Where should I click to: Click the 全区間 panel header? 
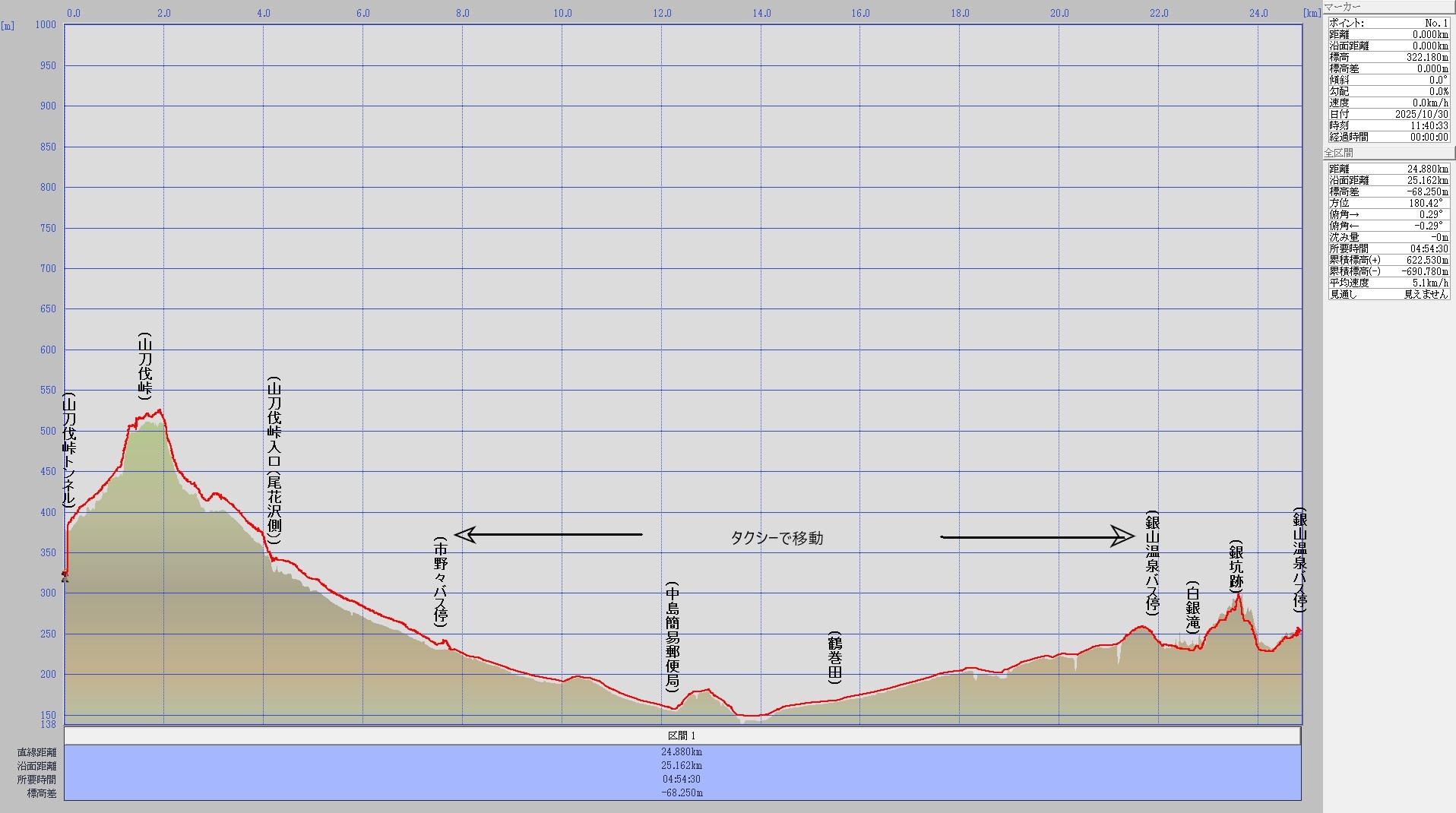[1339, 153]
